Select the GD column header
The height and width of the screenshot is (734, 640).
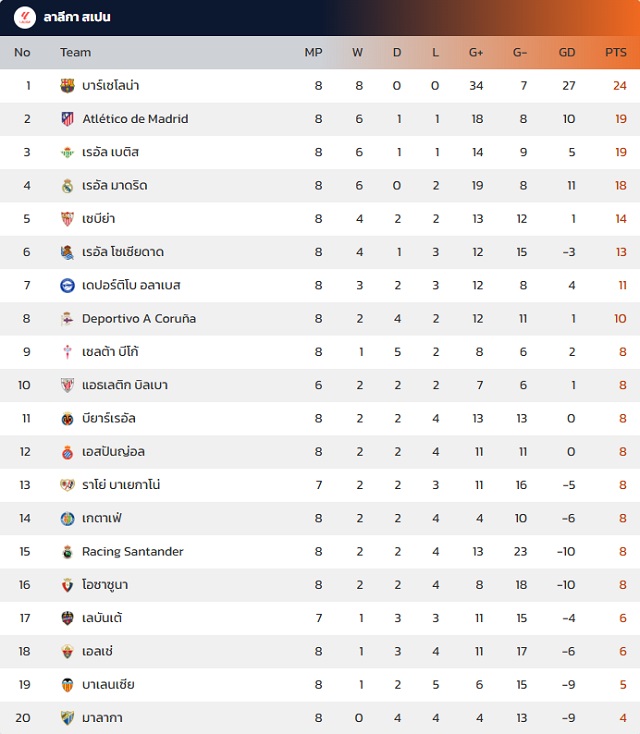566,52
